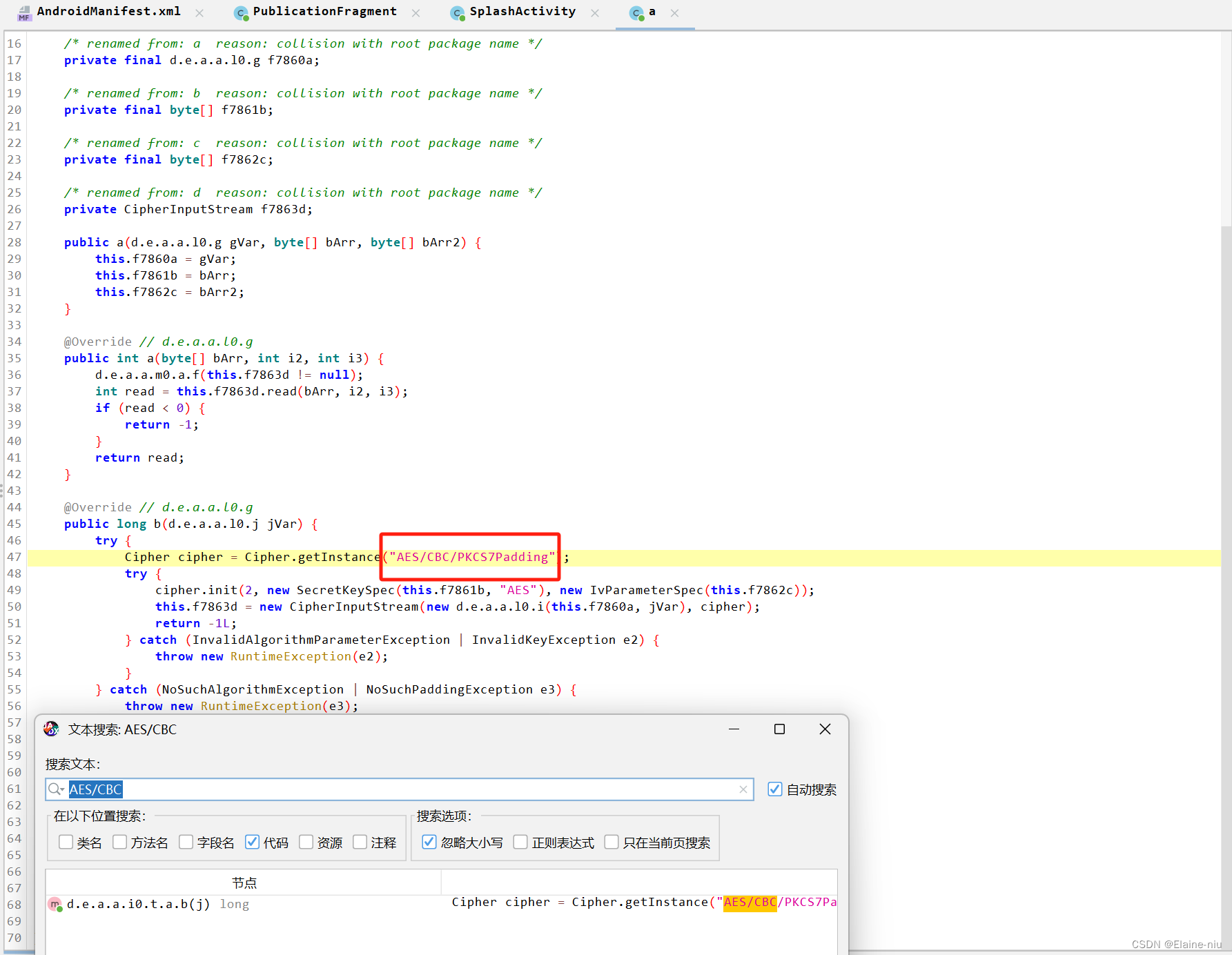Enable the 类名 class name checkbox
Viewport: 1232px width, 955px height.
pos(66,842)
